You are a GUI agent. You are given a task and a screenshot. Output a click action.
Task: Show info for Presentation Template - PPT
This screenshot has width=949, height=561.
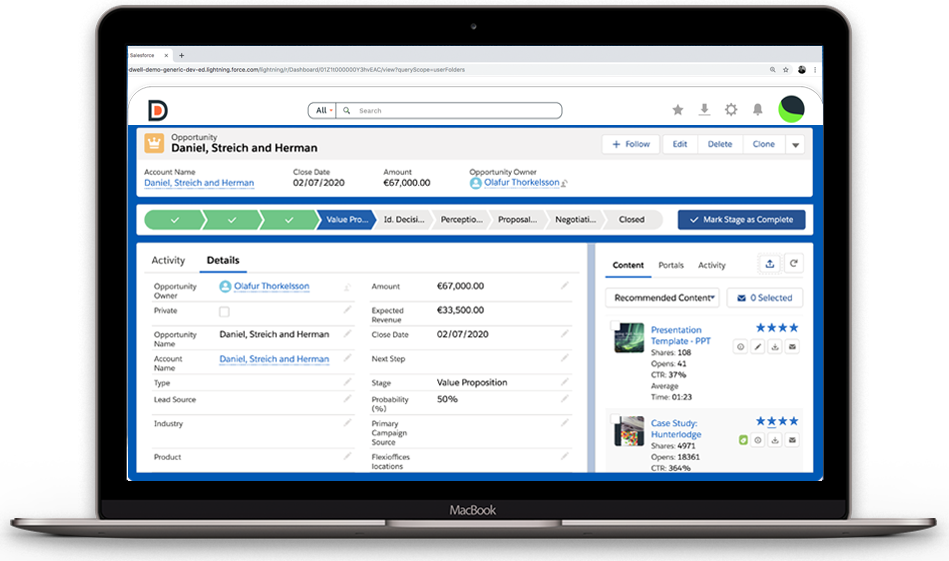(x=740, y=347)
